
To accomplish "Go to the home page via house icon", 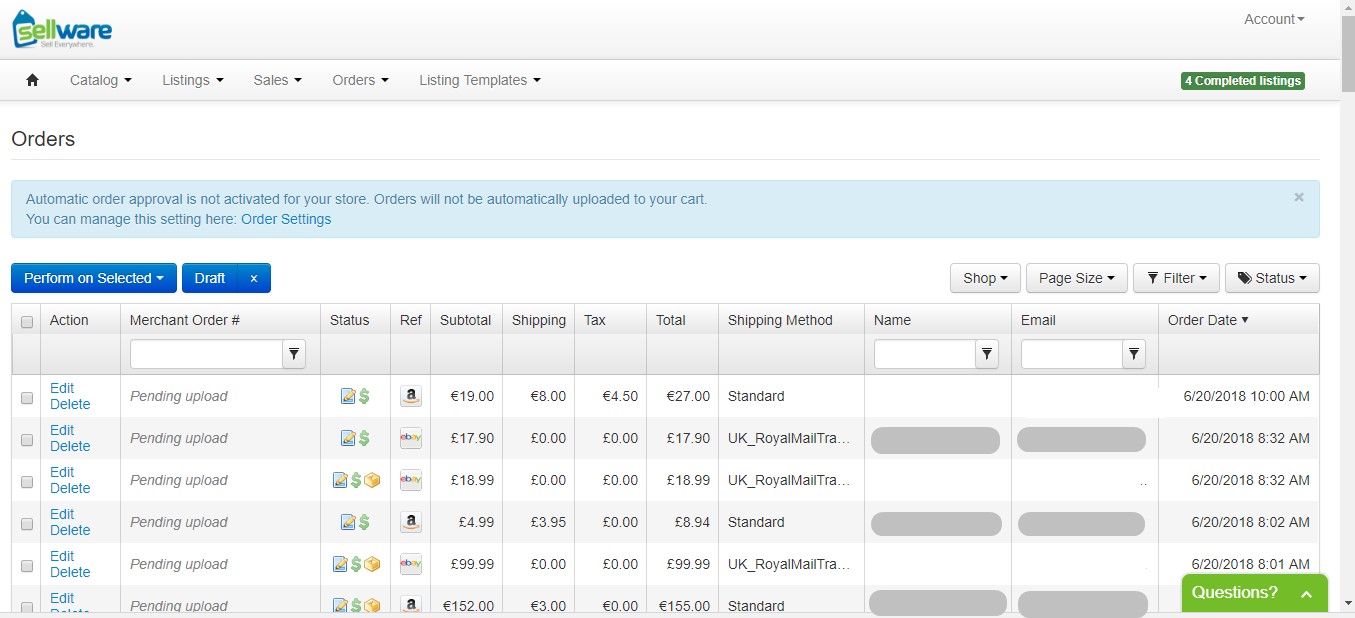I will pyautogui.click(x=32, y=80).
